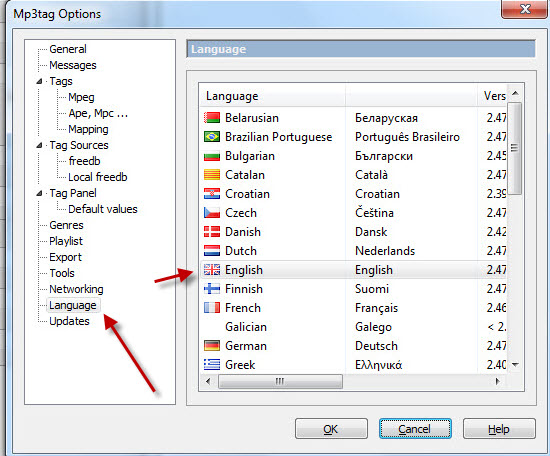Open Default values under Tag Panel
This screenshot has height=456, width=550.
tap(103, 209)
